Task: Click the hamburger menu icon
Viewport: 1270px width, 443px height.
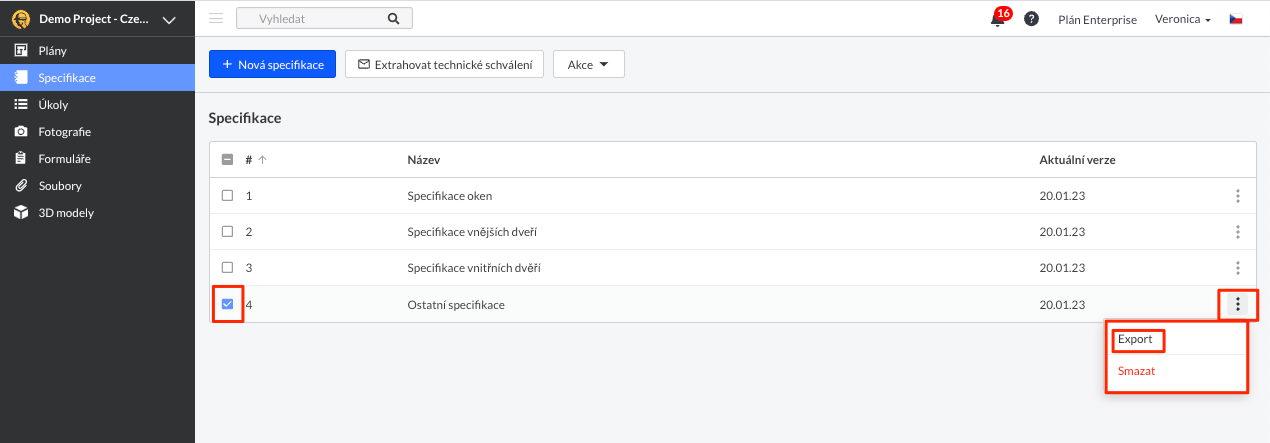Action: 216,18
